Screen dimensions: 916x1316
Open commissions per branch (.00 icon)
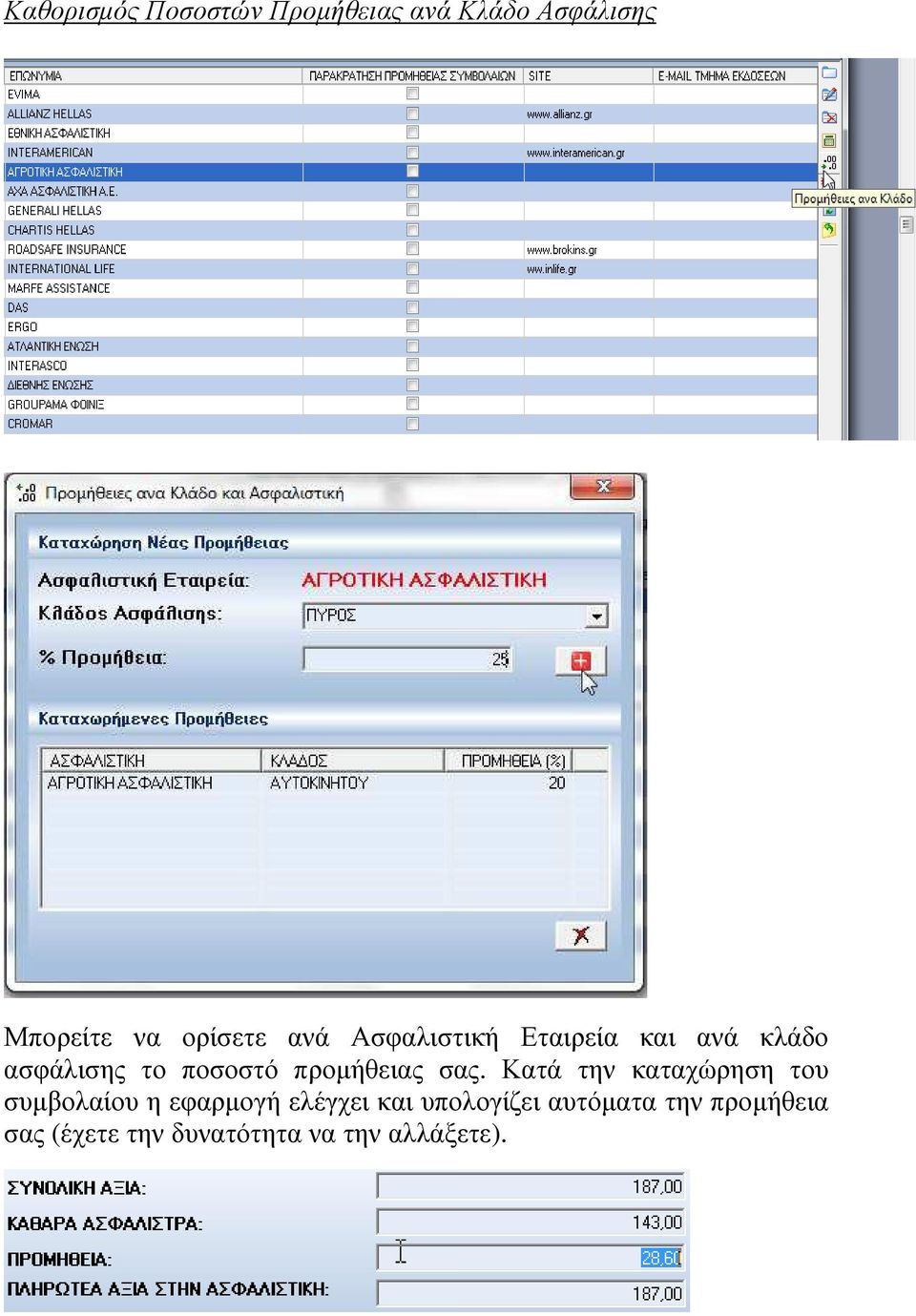tap(829, 162)
